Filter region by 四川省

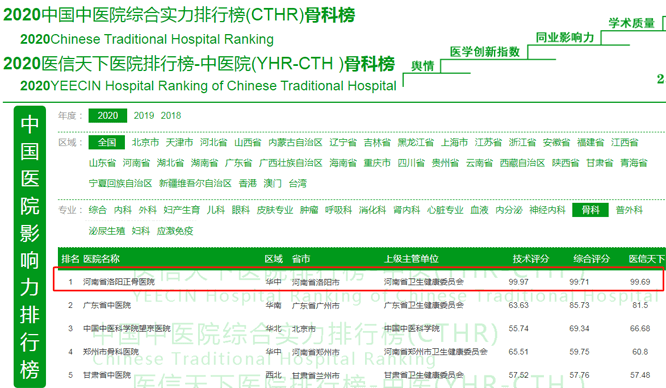coord(411,163)
